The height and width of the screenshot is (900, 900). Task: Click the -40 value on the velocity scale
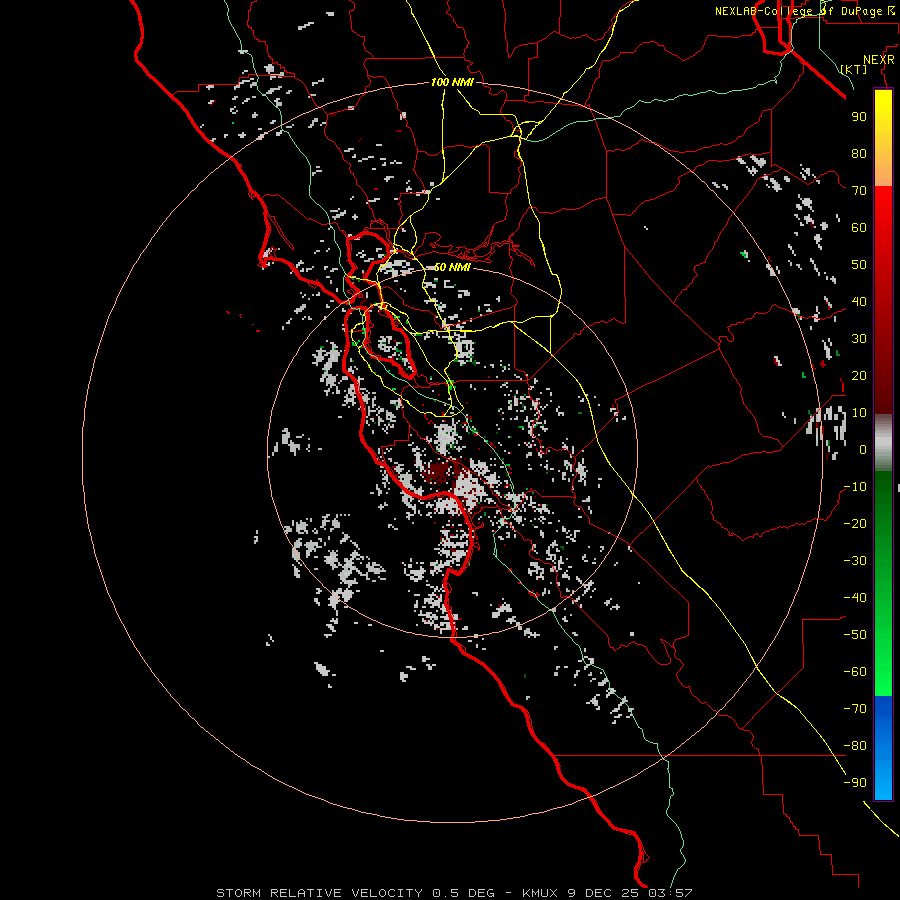tap(855, 598)
